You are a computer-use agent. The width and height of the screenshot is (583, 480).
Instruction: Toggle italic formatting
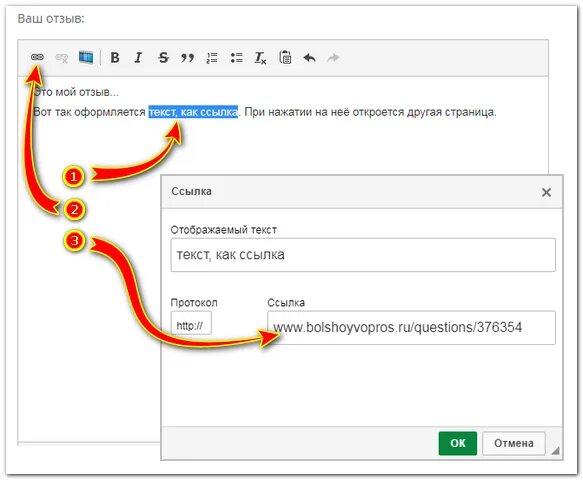click(138, 58)
